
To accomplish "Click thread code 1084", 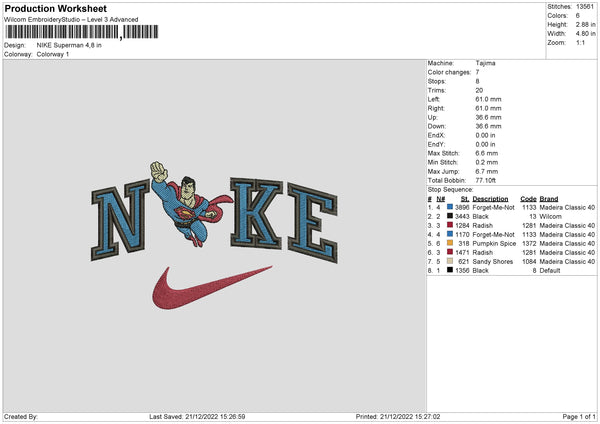I will (529, 261).
